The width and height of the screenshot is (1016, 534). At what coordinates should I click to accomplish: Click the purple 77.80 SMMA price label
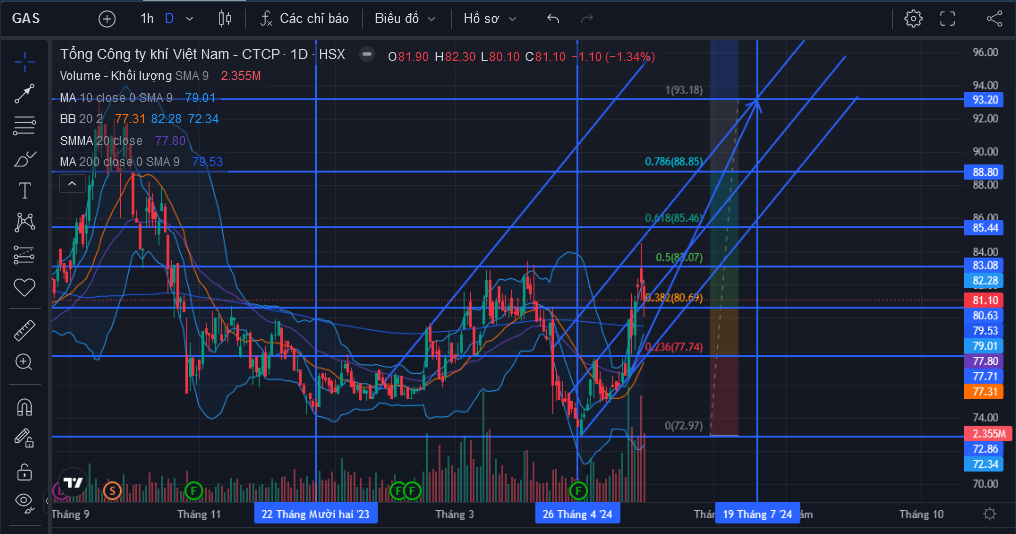tap(984, 361)
